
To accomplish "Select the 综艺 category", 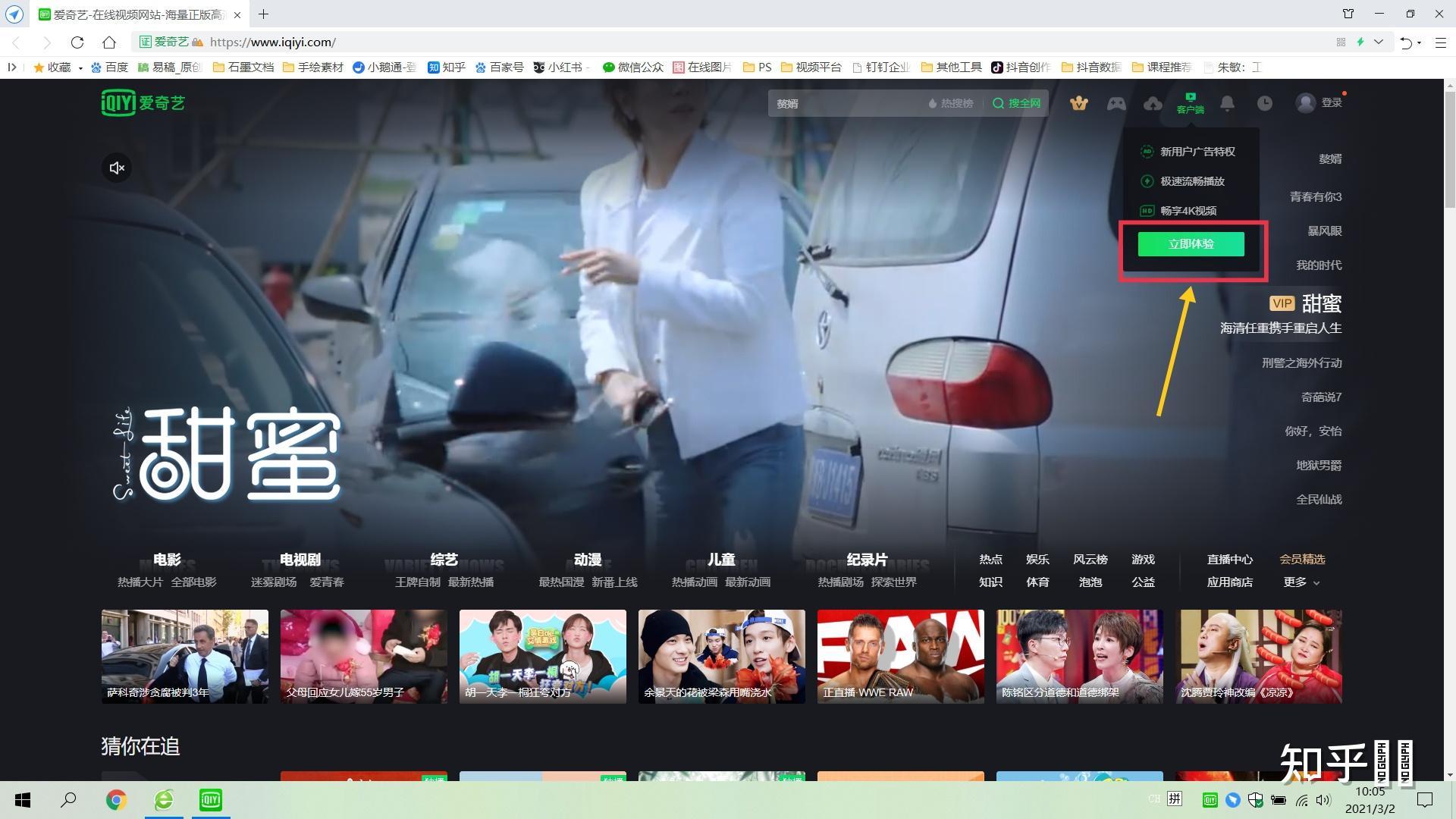I will [444, 560].
